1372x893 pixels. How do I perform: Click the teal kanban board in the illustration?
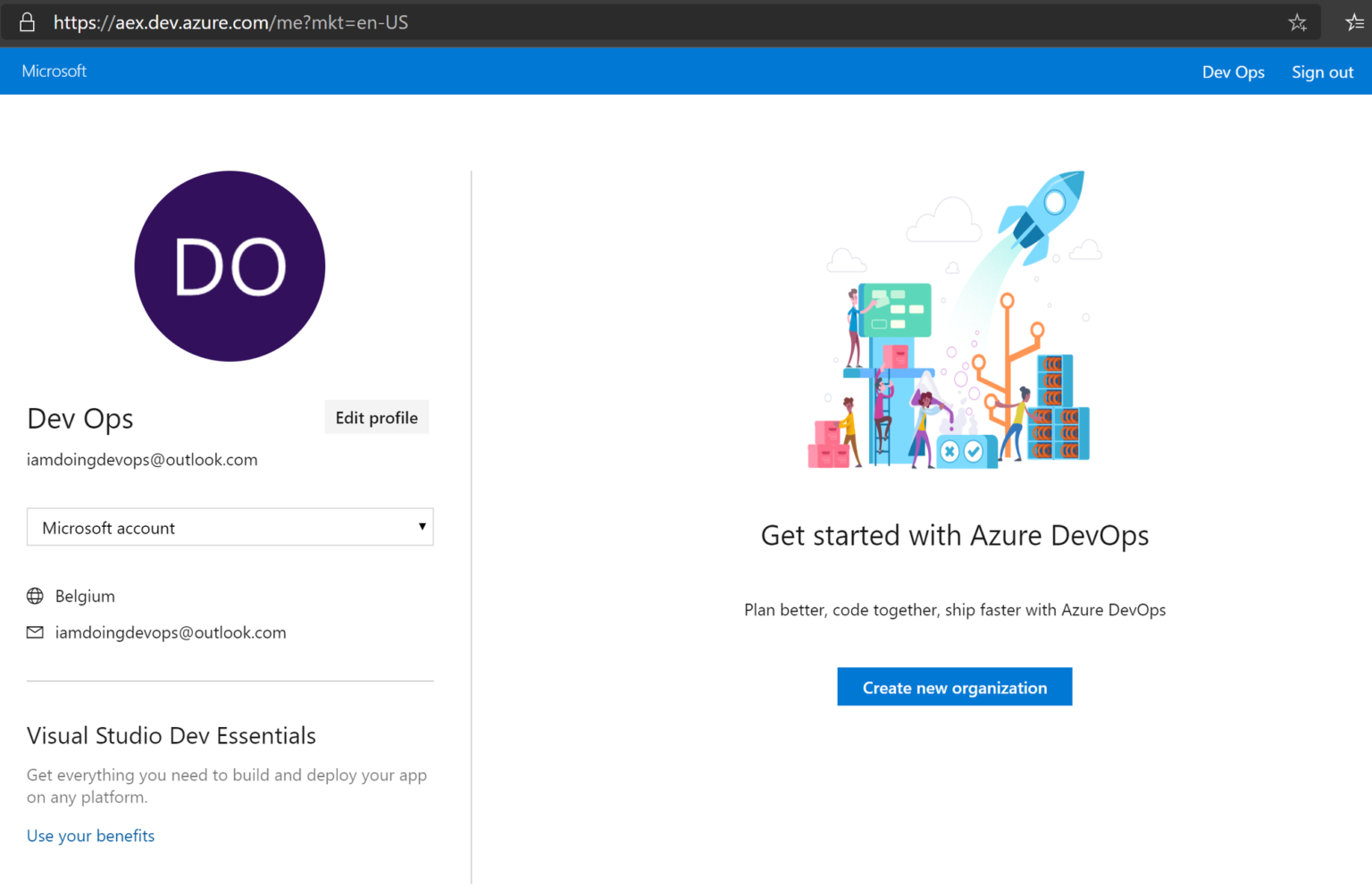[893, 308]
